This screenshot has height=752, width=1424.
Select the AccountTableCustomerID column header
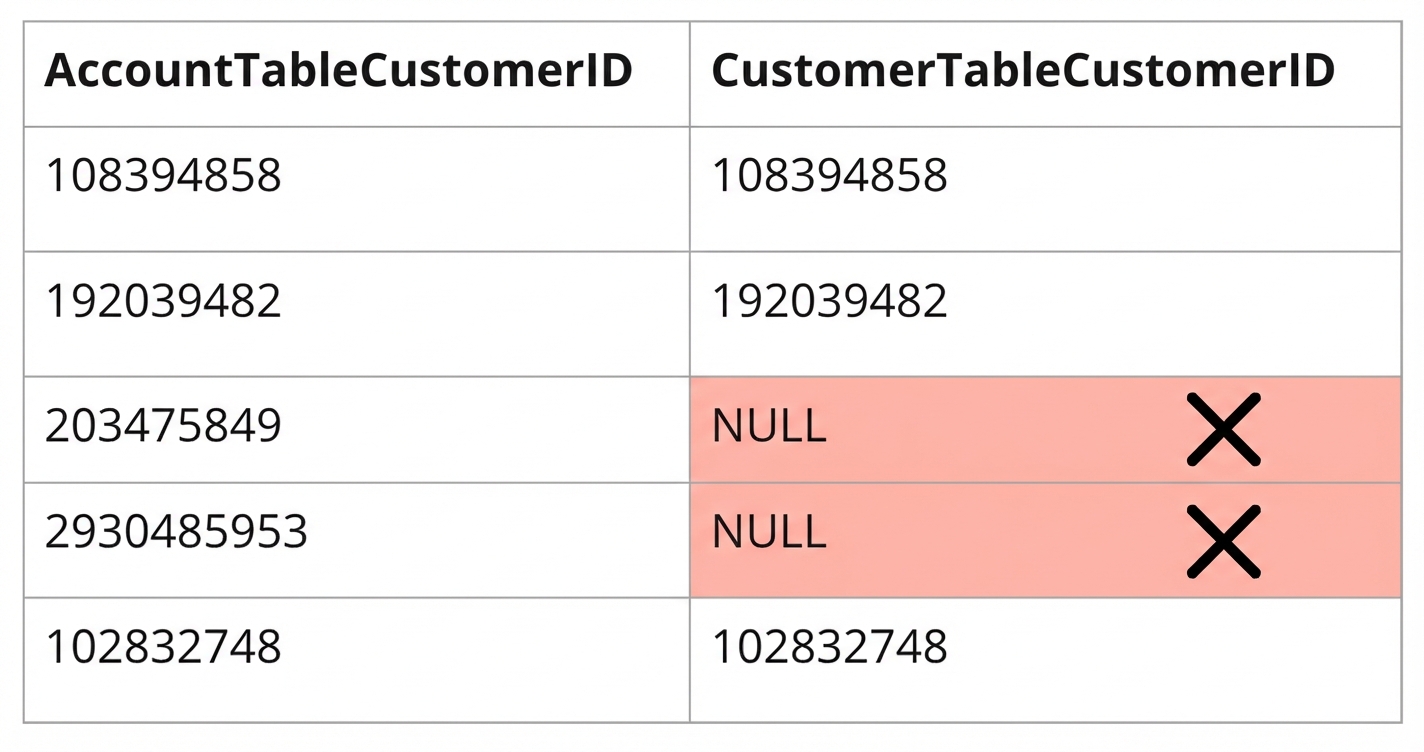[x=339, y=72]
